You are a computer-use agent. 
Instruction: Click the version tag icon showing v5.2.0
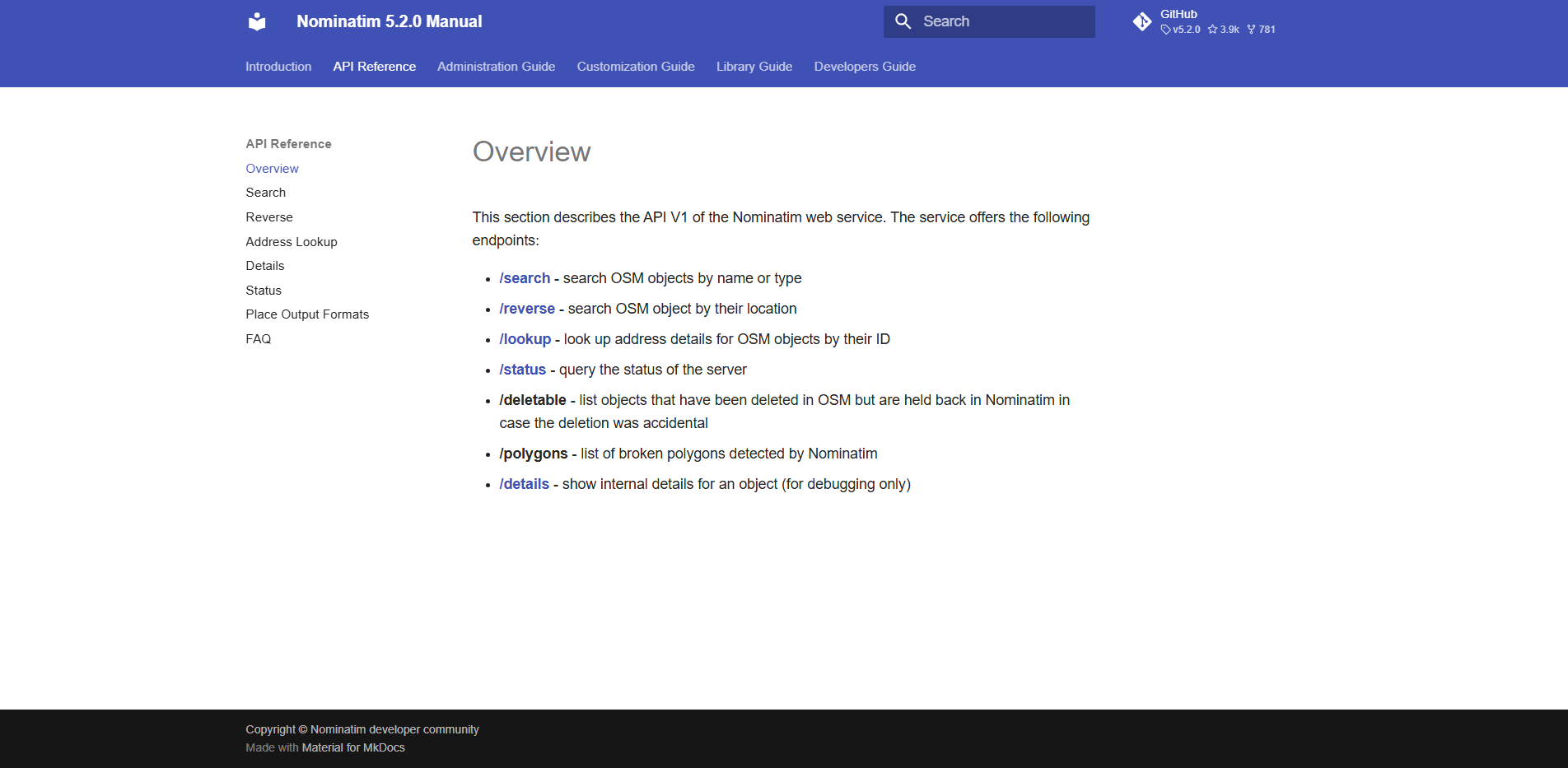point(1165,29)
